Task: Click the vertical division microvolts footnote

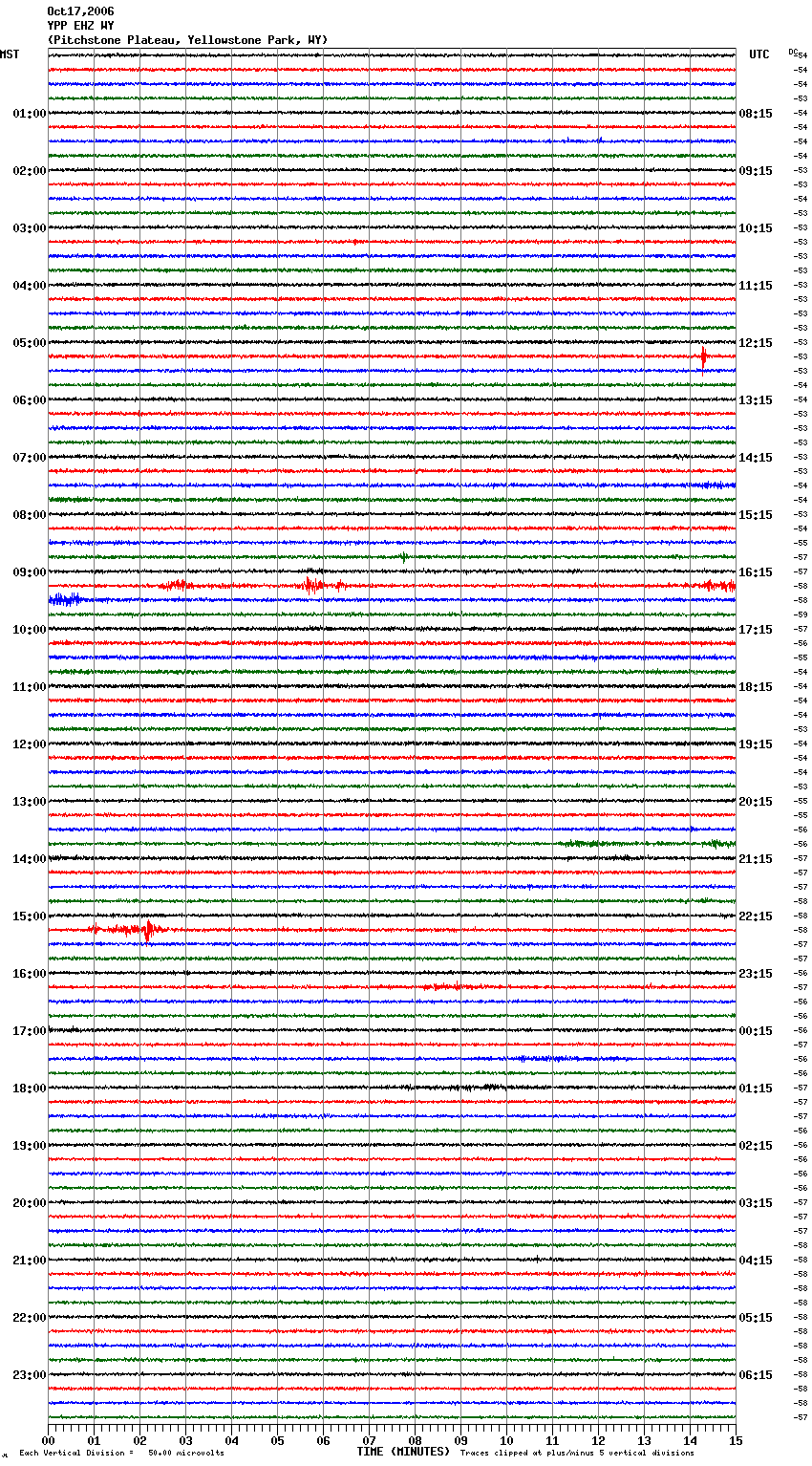Action: [122, 1454]
